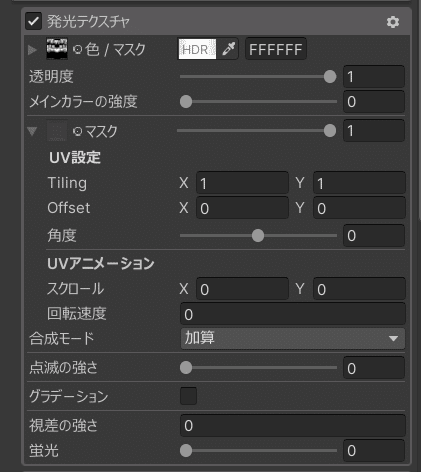Click the マスク strength slider handle
This screenshot has height=472, width=421.
pos(330,131)
